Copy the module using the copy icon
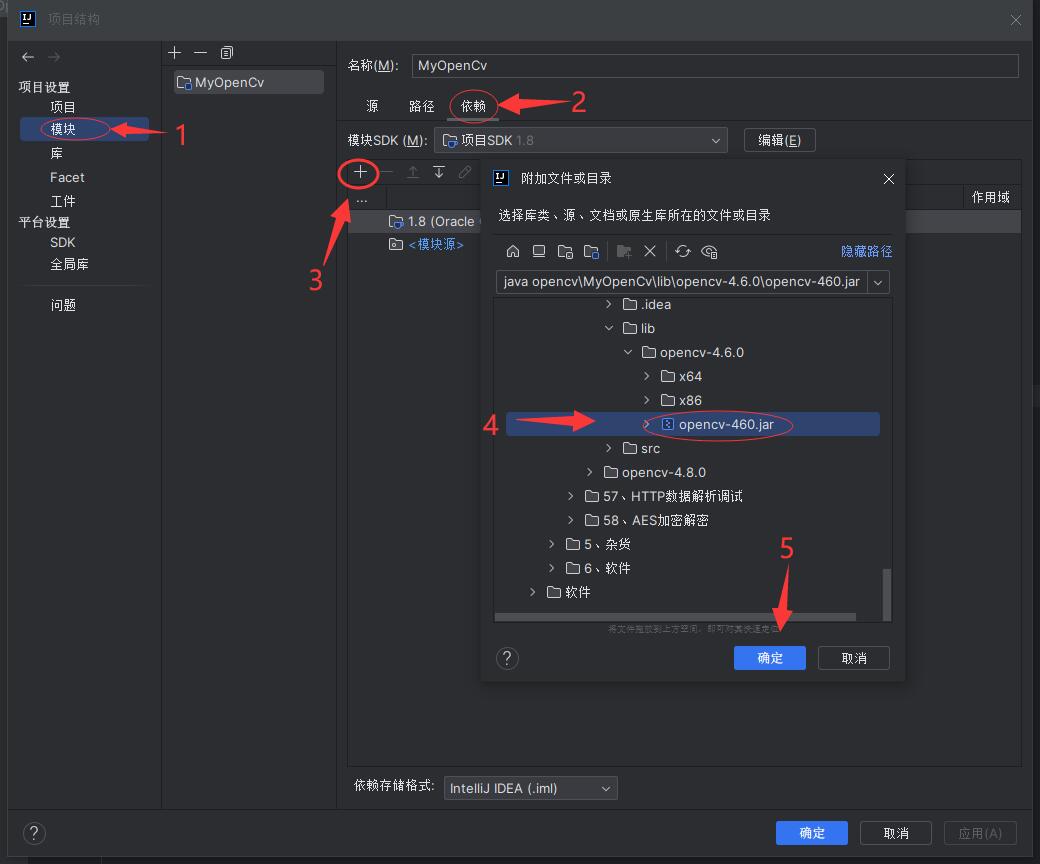The image size is (1040, 864). point(227,52)
